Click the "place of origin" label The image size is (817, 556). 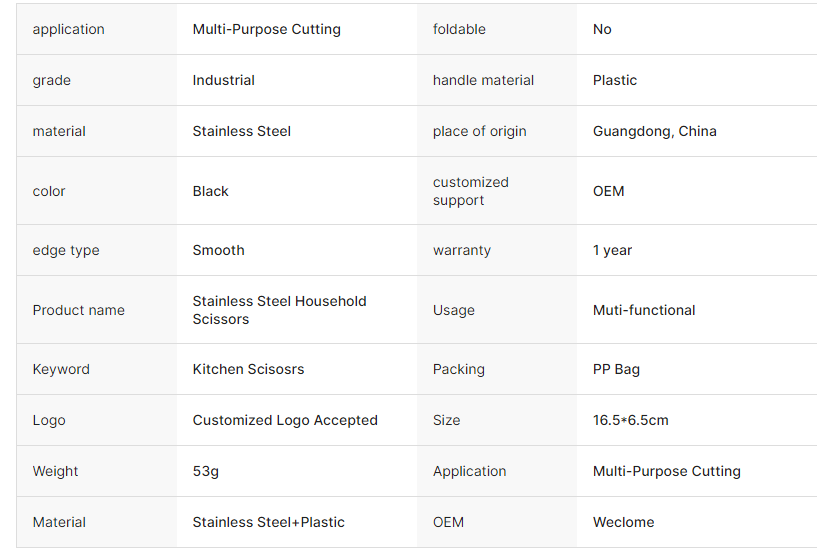coord(479,131)
